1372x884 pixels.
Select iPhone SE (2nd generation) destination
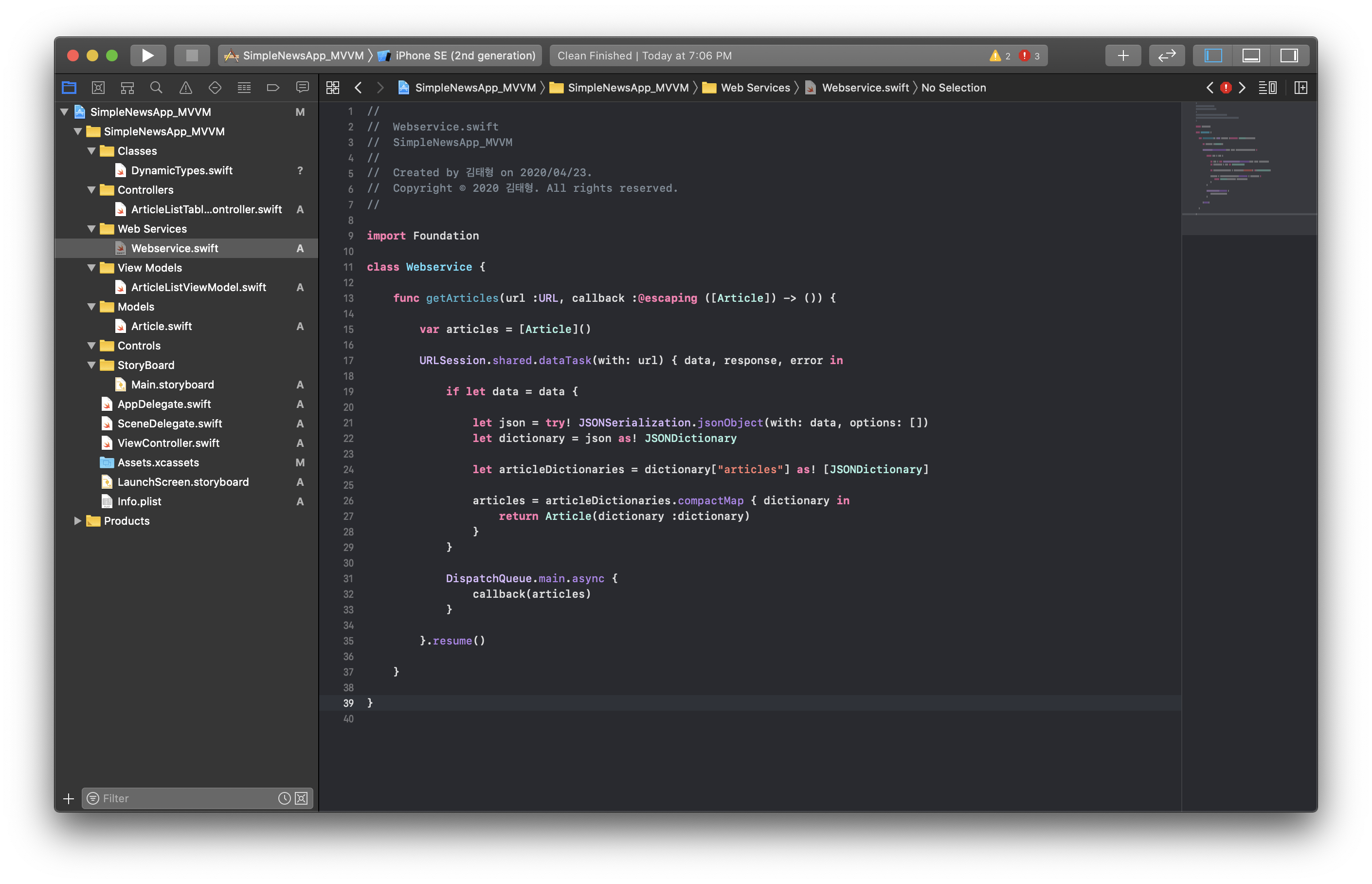tap(465, 55)
